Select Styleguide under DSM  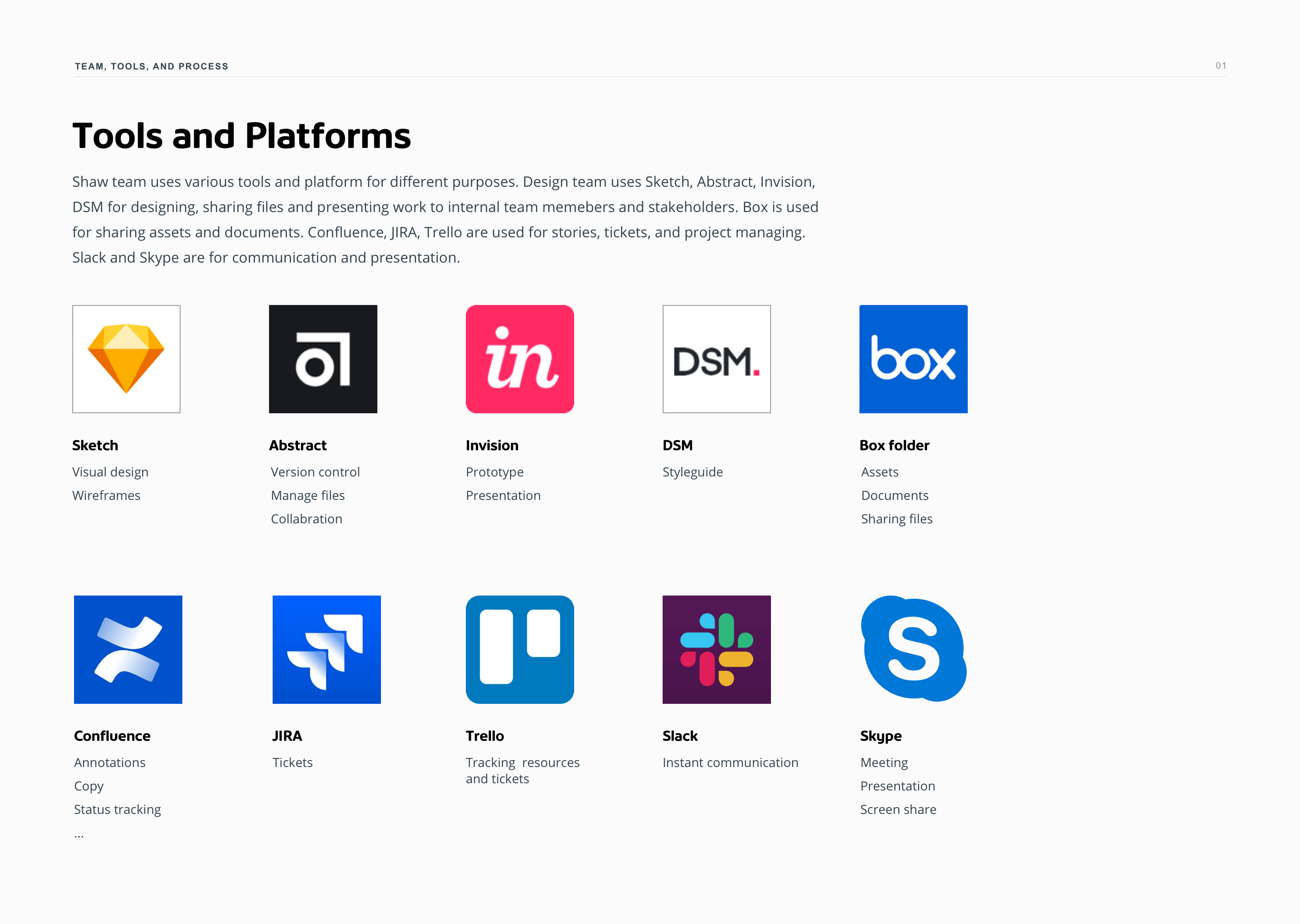[693, 472]
